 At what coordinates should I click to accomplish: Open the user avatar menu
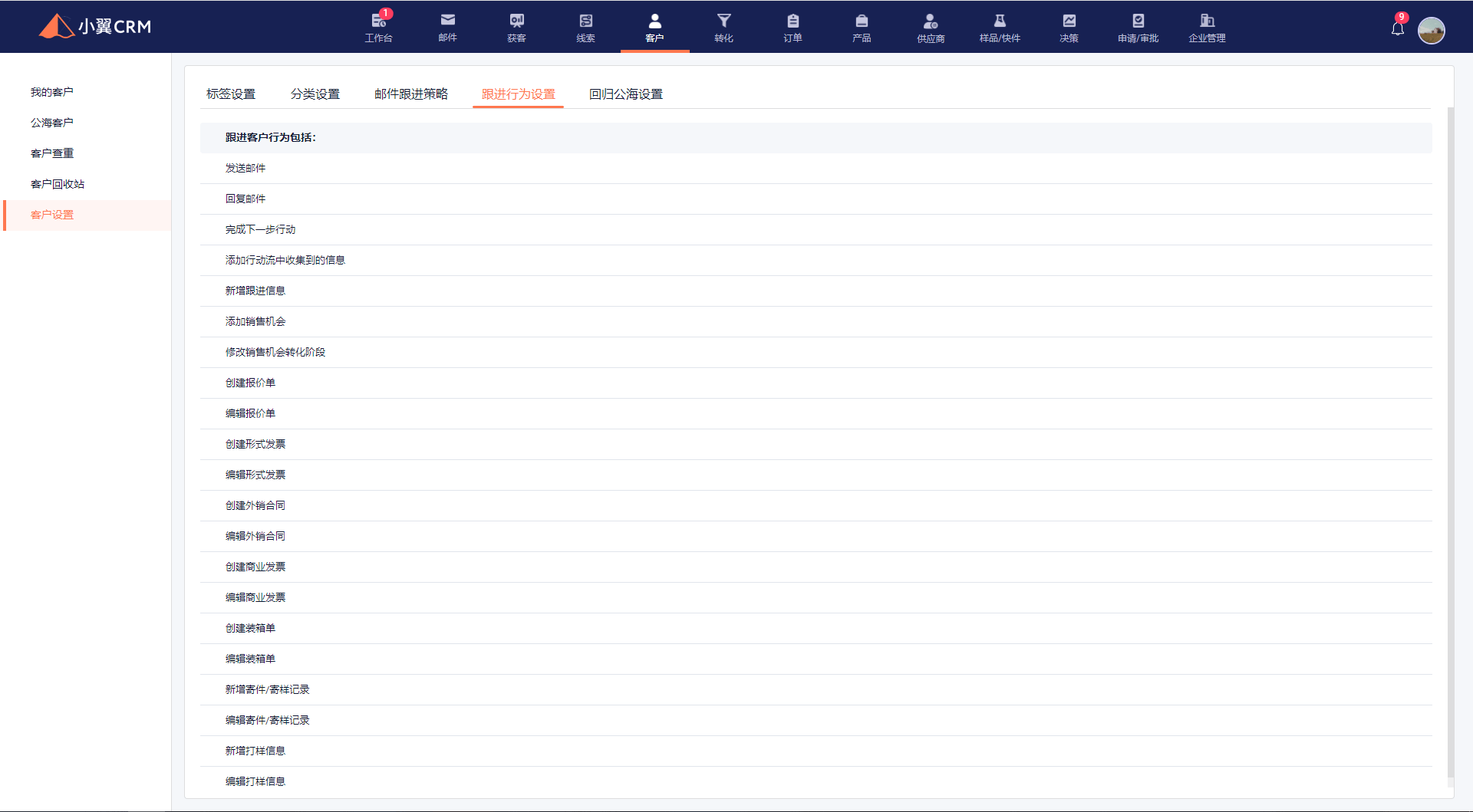pos(1431,31)
